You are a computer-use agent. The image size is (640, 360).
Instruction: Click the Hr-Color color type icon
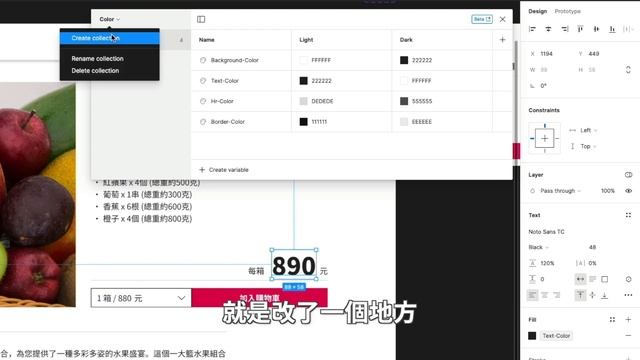tap(203, 101)
